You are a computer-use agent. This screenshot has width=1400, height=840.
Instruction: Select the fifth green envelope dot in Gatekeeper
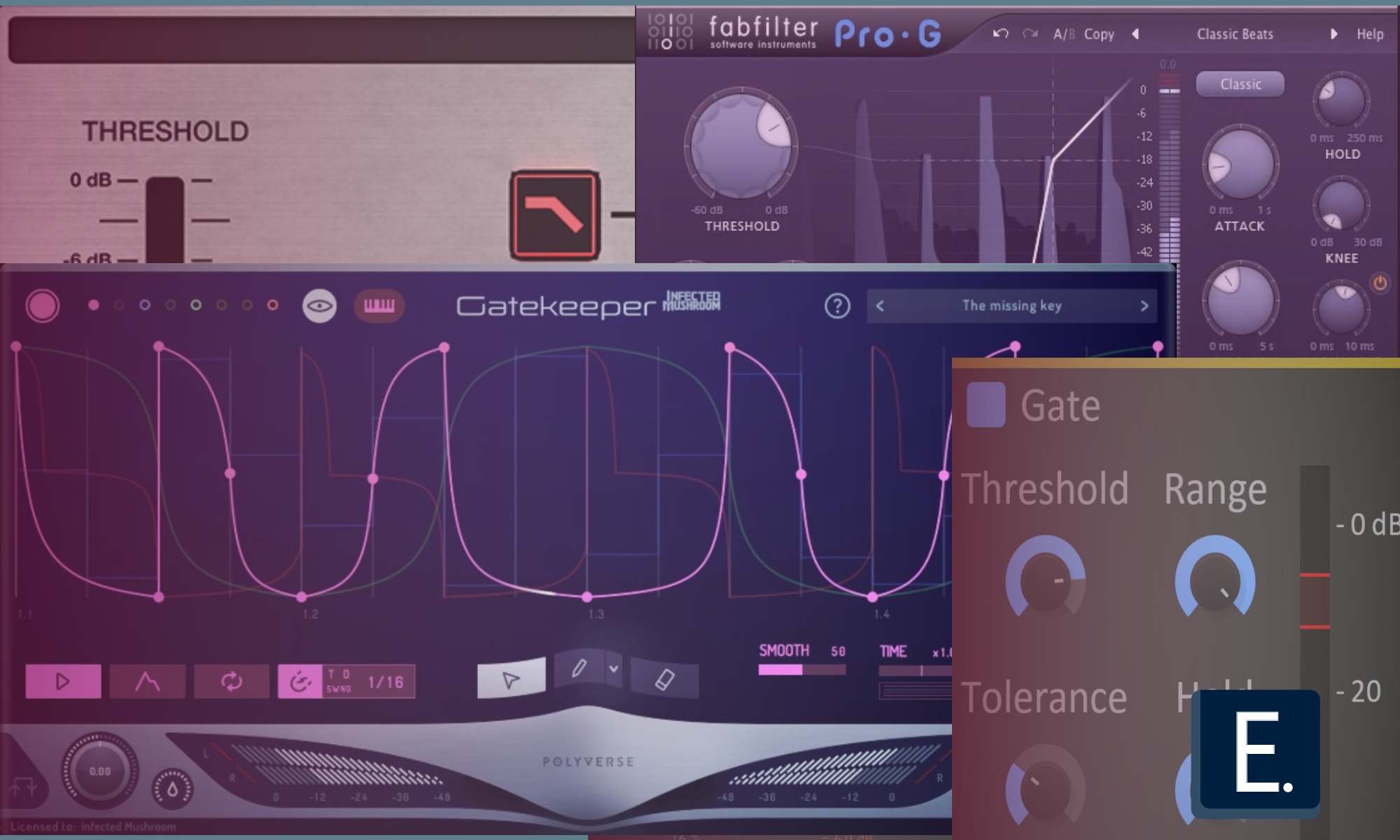click(196, 305)
